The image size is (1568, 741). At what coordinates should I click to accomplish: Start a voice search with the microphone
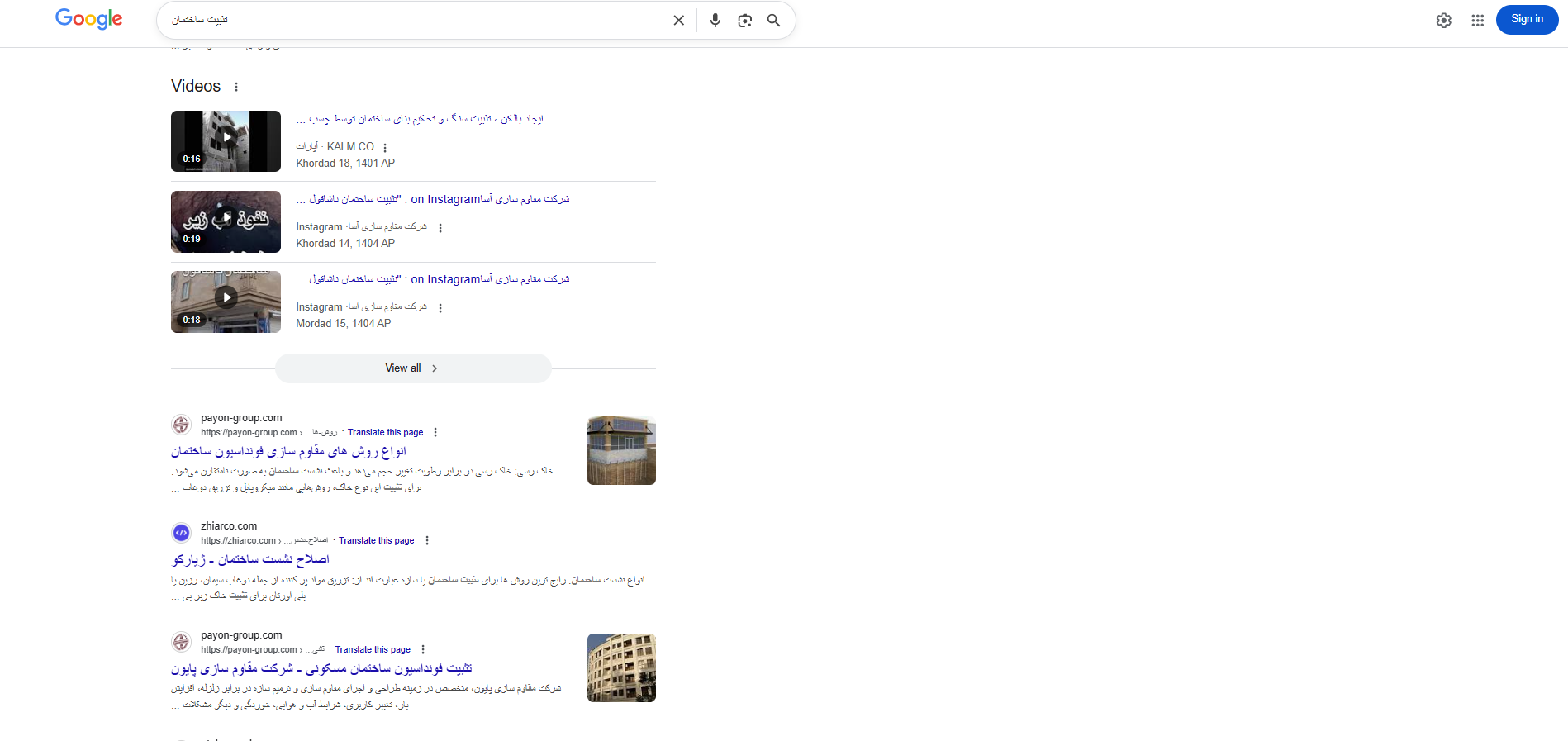click(x=715, y=21)
